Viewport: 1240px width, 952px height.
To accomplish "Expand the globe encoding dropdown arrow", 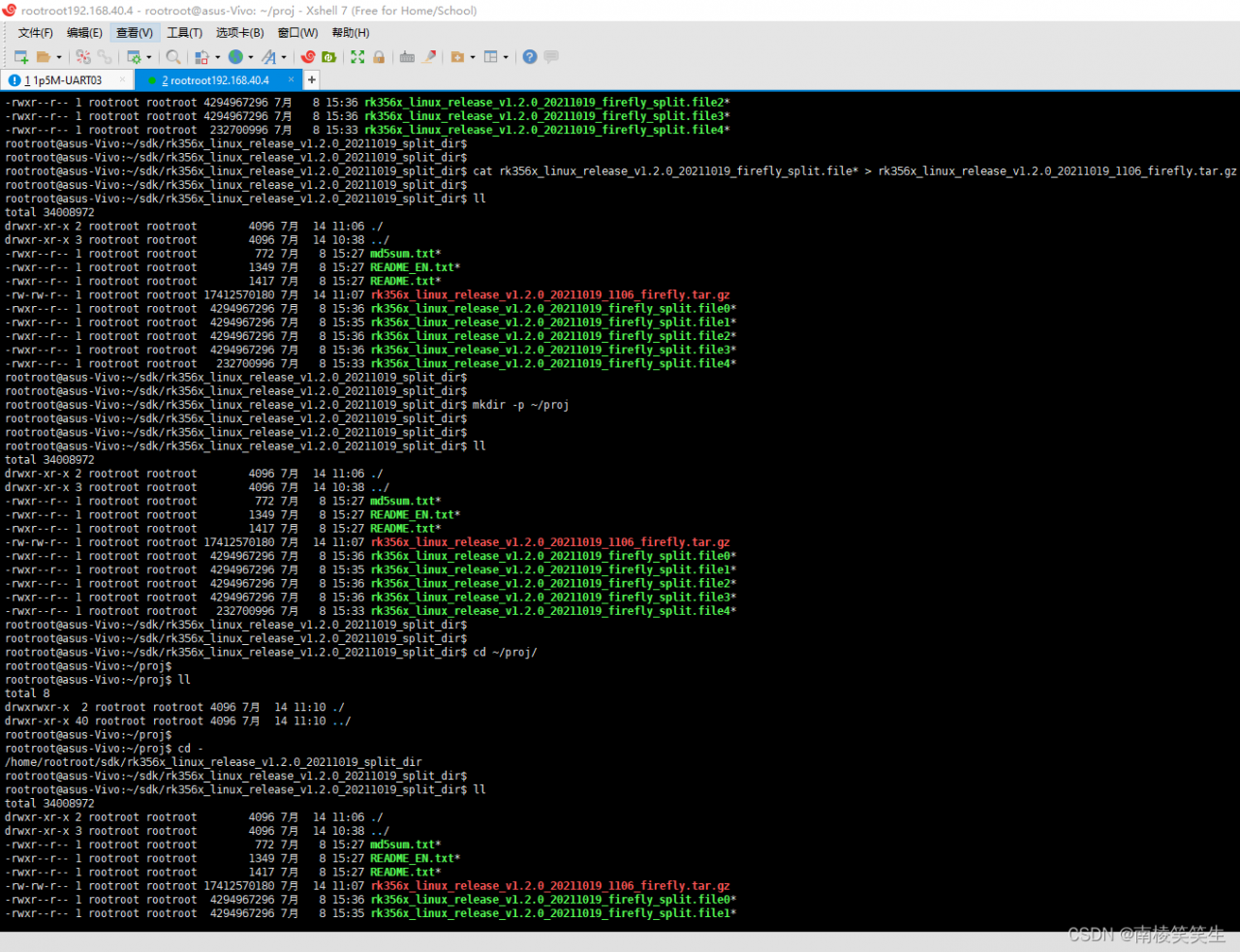I will (250, 58).
